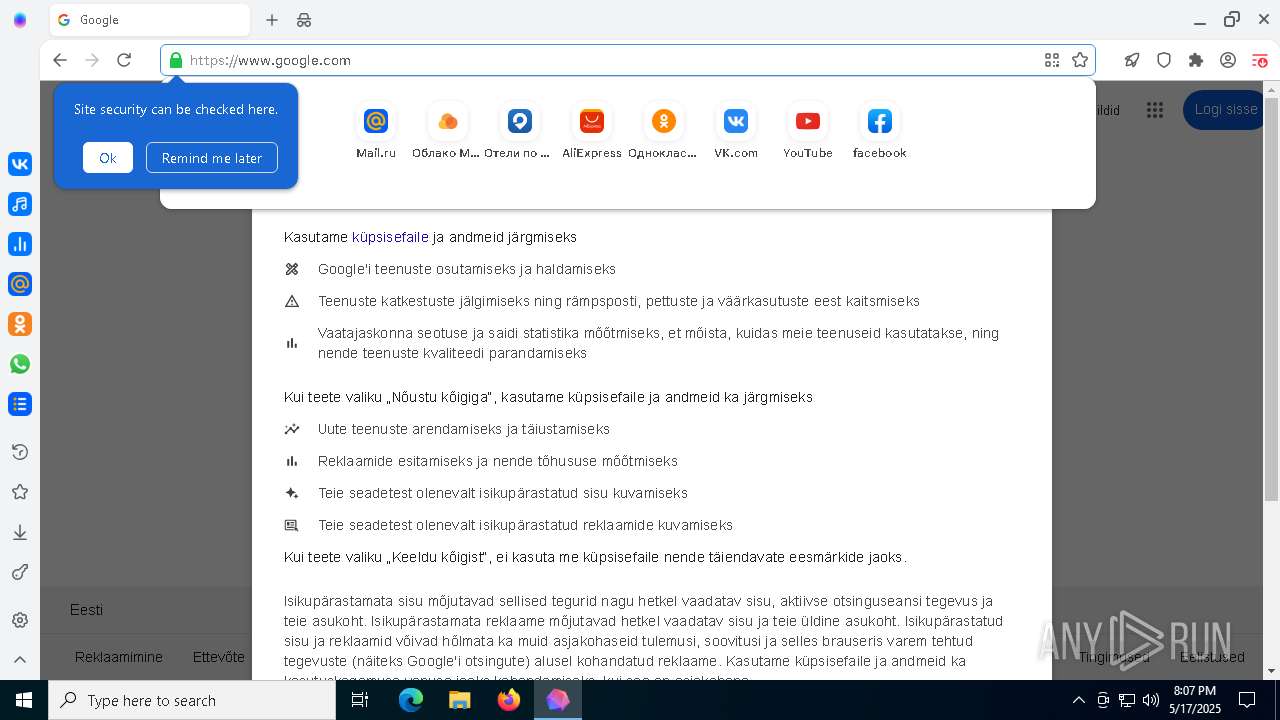Open the facebook shortcut tile
The width and height of the screenshot is (1280, 720).
coord(880,131)
